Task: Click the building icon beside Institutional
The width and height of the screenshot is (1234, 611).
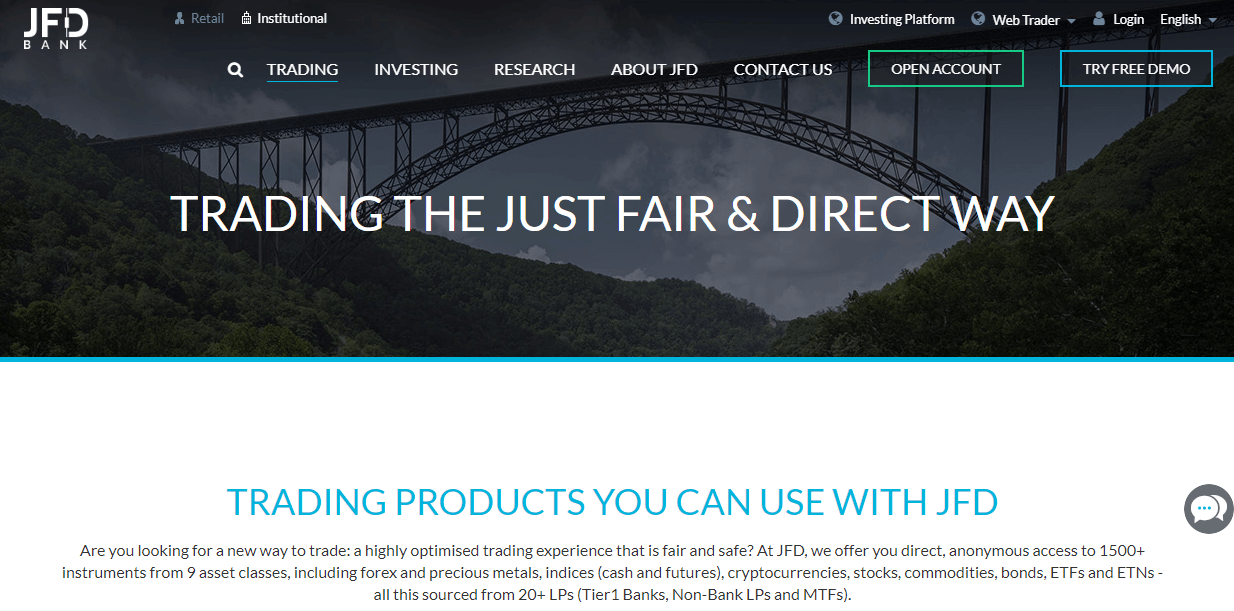Action: tap(246, 18)
